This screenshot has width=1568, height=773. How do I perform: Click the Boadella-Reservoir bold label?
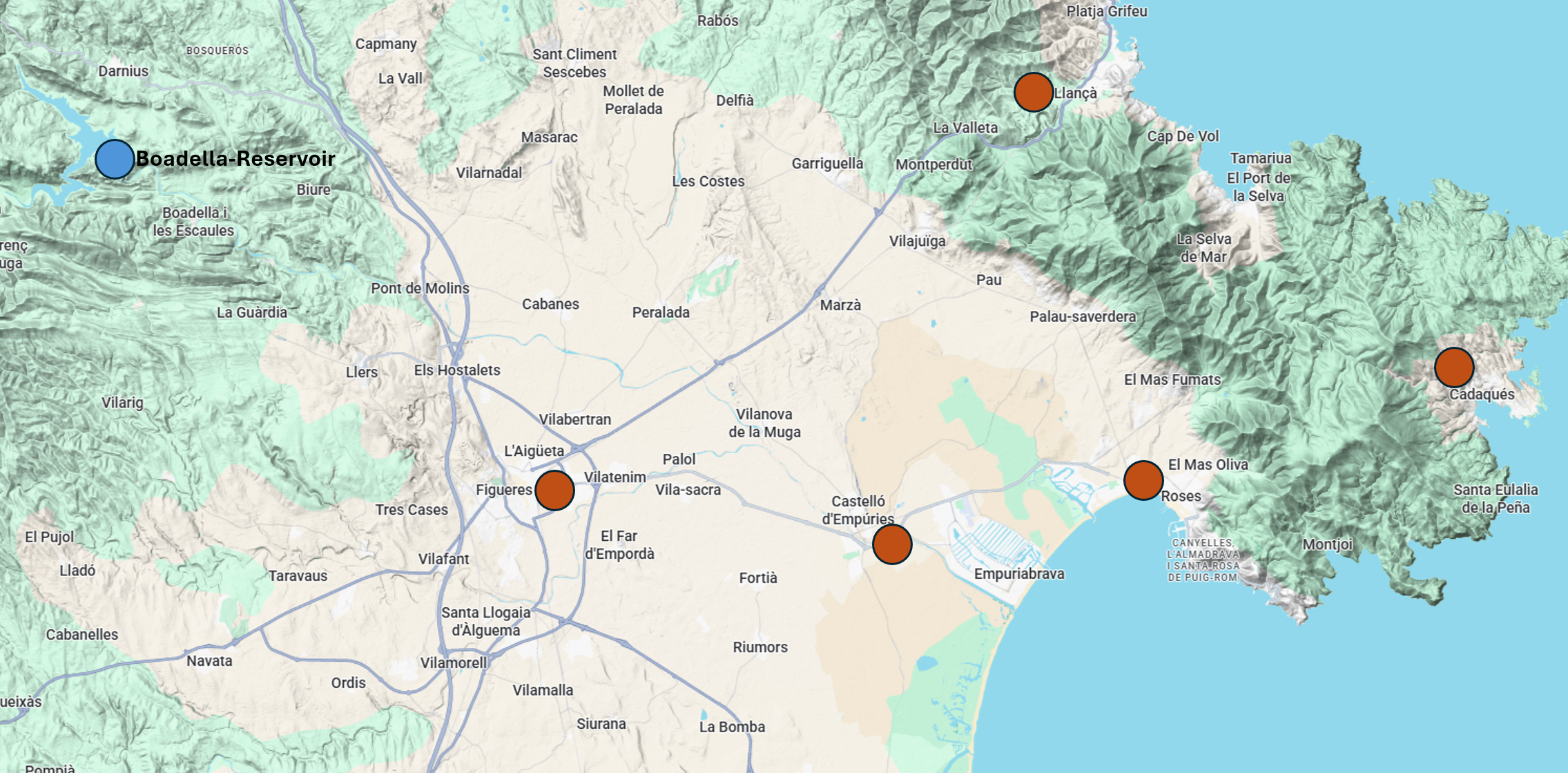pyautogui.click(x=235, y=158)
